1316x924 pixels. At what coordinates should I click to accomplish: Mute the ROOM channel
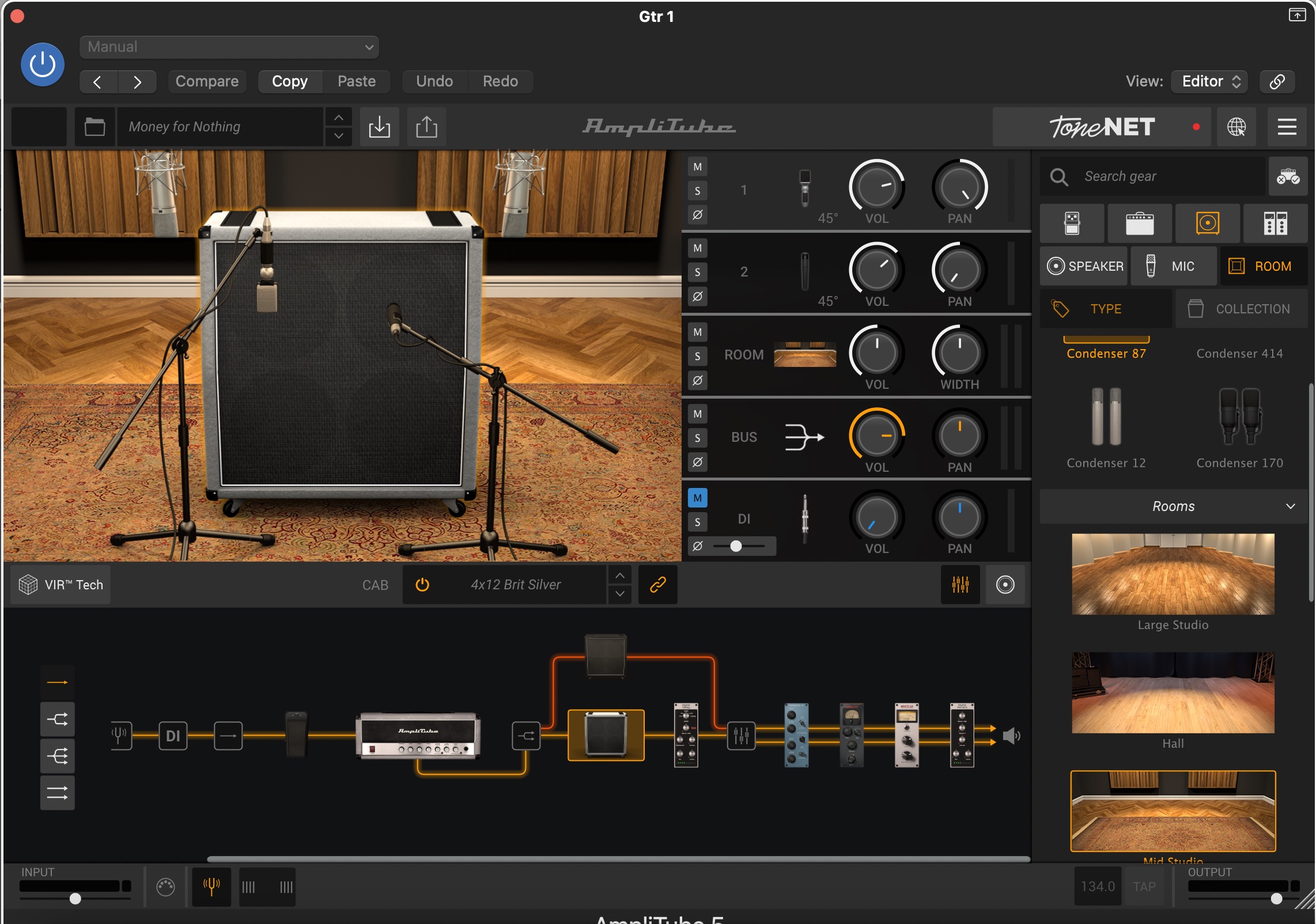pyautogui.click(x=697, y=332)
